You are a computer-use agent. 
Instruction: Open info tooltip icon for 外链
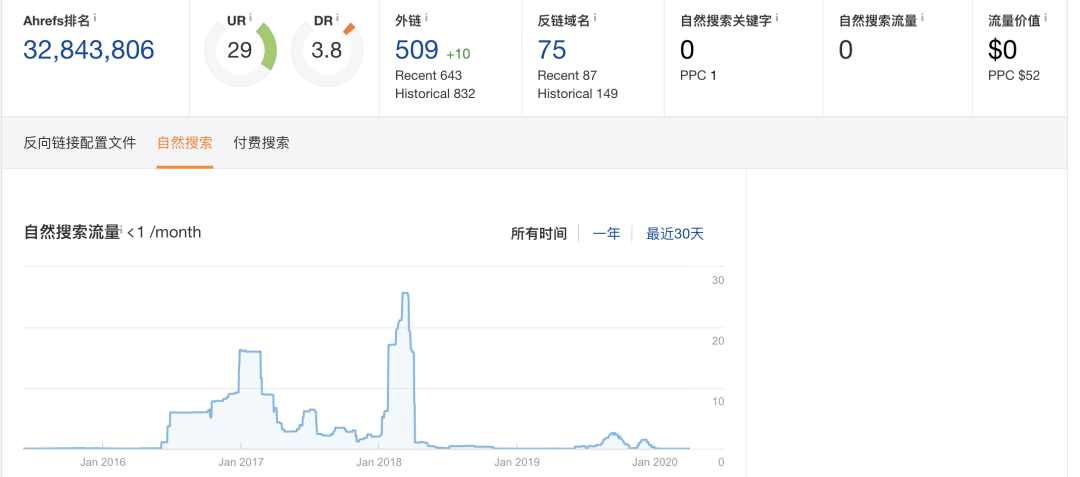[x=426, y=19]
